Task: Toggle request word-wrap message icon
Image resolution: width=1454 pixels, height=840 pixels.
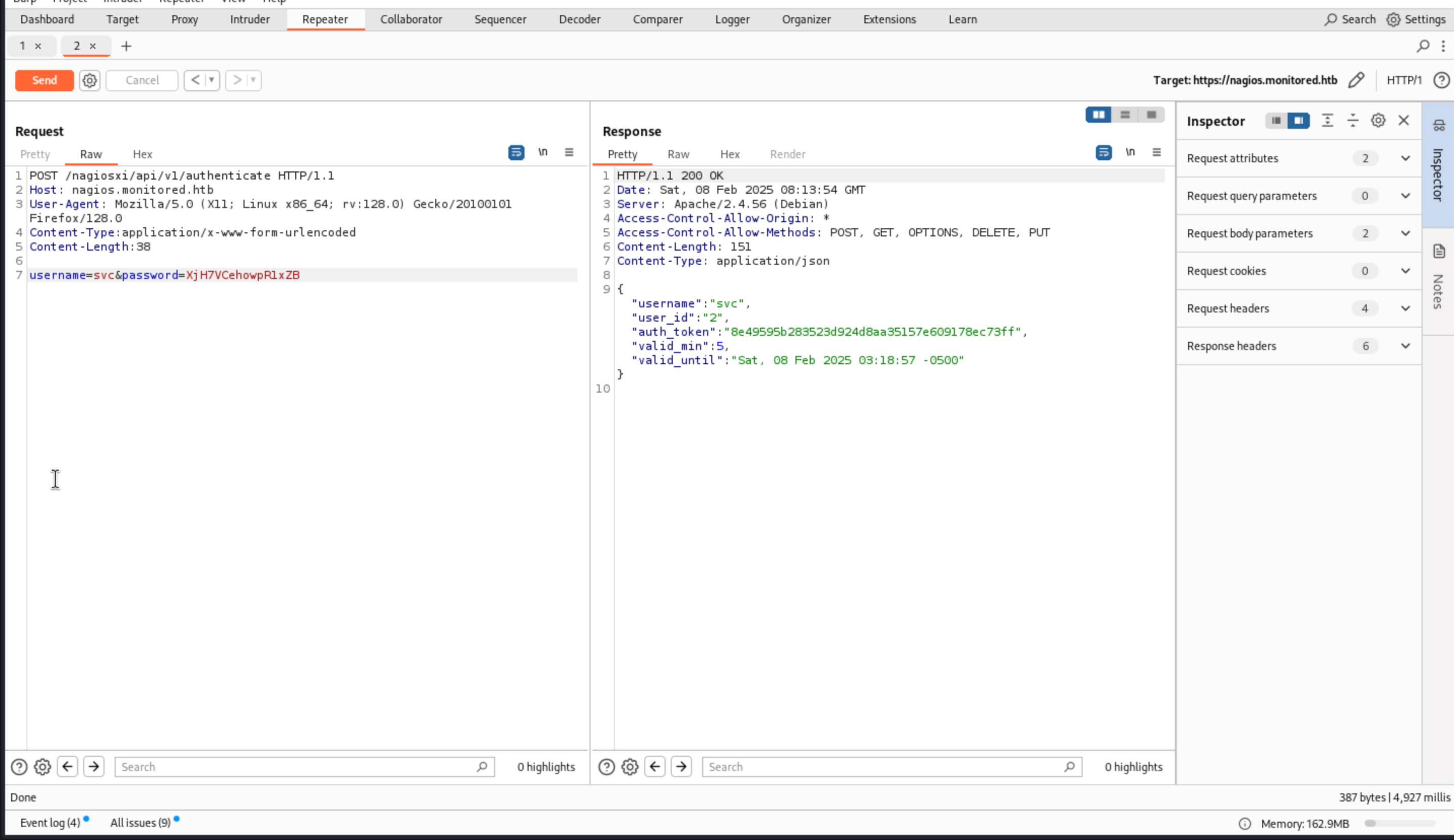Action: [x=516, y=152]
